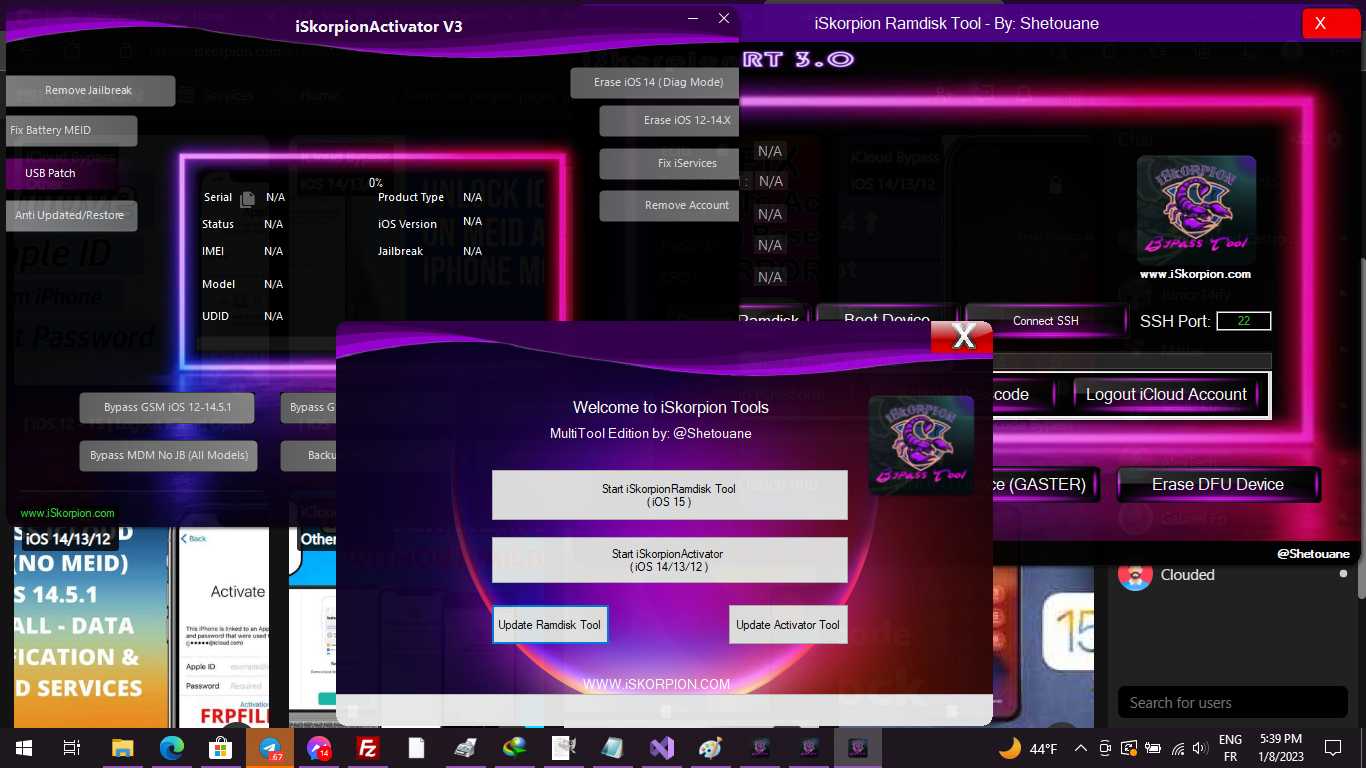Open Task View from the taskbar
Viewport: 1366px width, 768px height.
72,748
